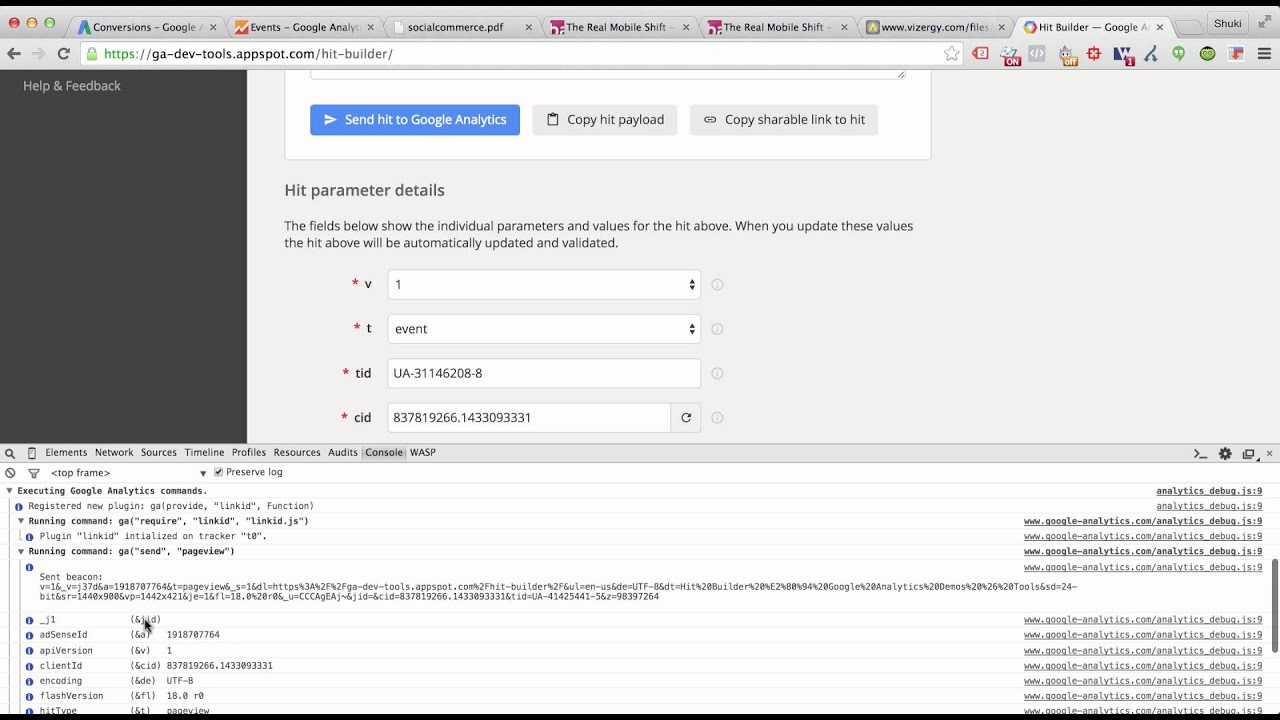Click the blue split-arrows extension icon

click(1151, 54)
